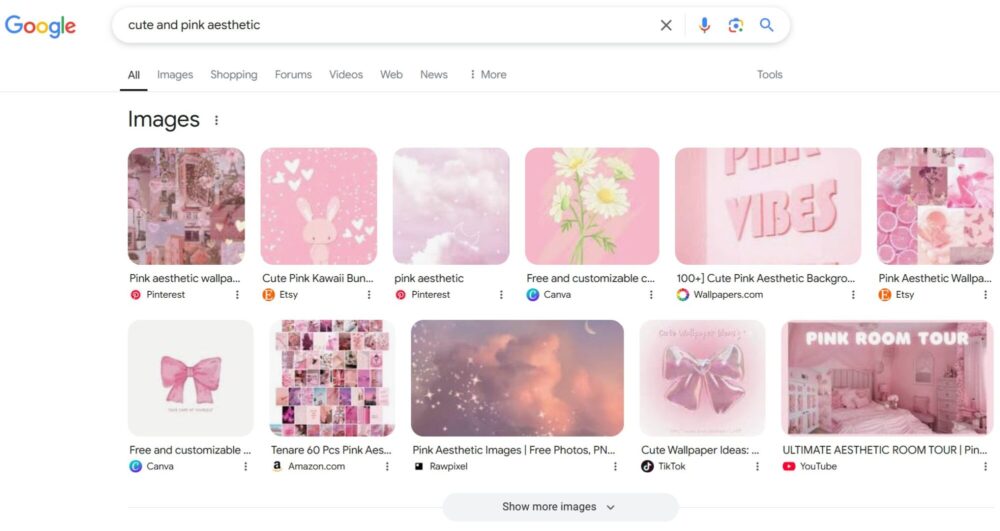The height and width of the screenshot is (531, 1000).
Task: Open the ULTIMATE AESTHETIC ROOM TOUR link
Action: coord(886,450)
